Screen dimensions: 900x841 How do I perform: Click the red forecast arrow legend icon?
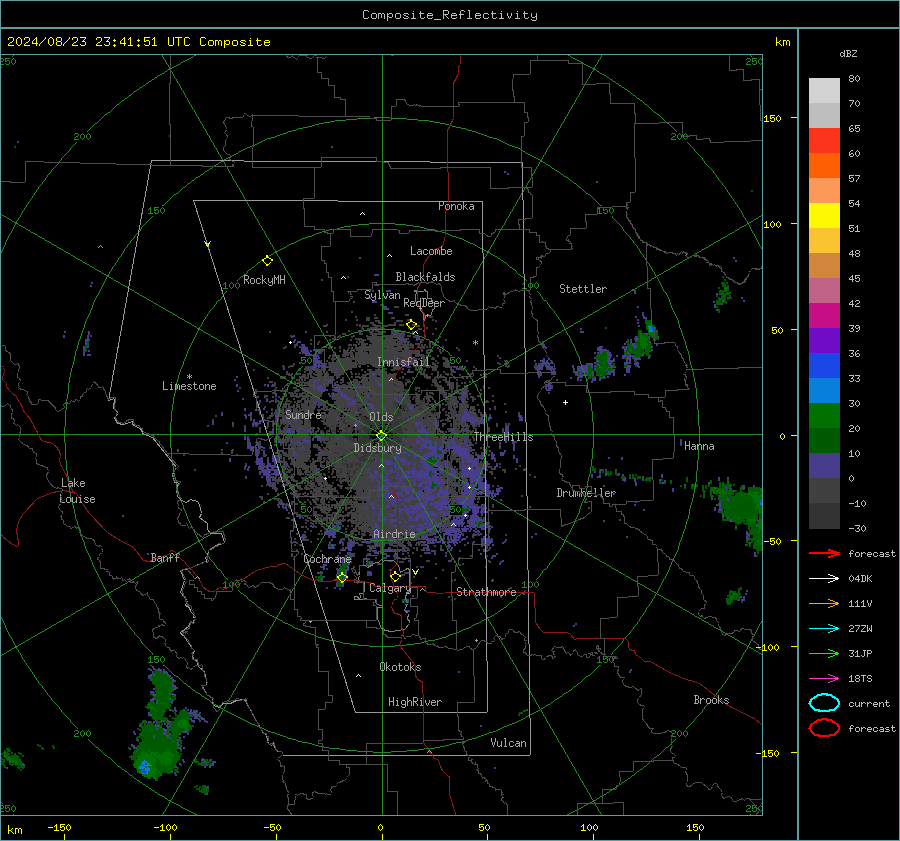pos(824,553)
